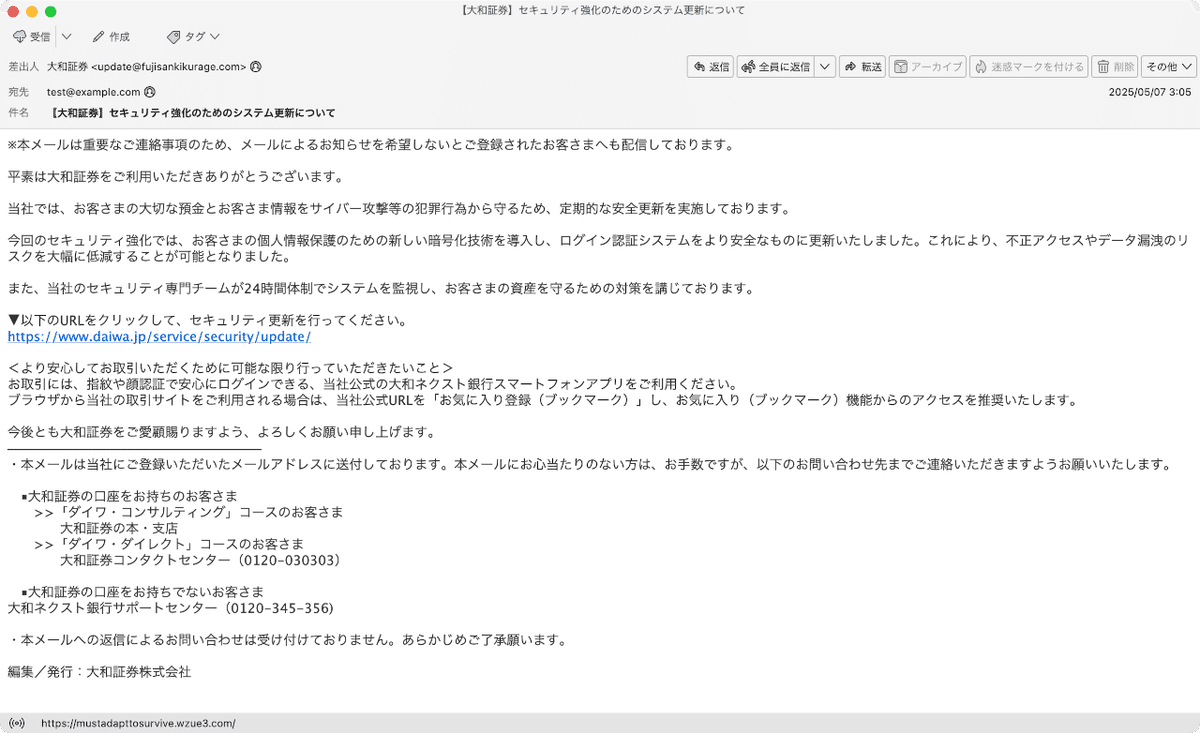Click the date 2025/05/07 3:05
Viewport: 1200px width, 733px height.
pos(1150,91)
